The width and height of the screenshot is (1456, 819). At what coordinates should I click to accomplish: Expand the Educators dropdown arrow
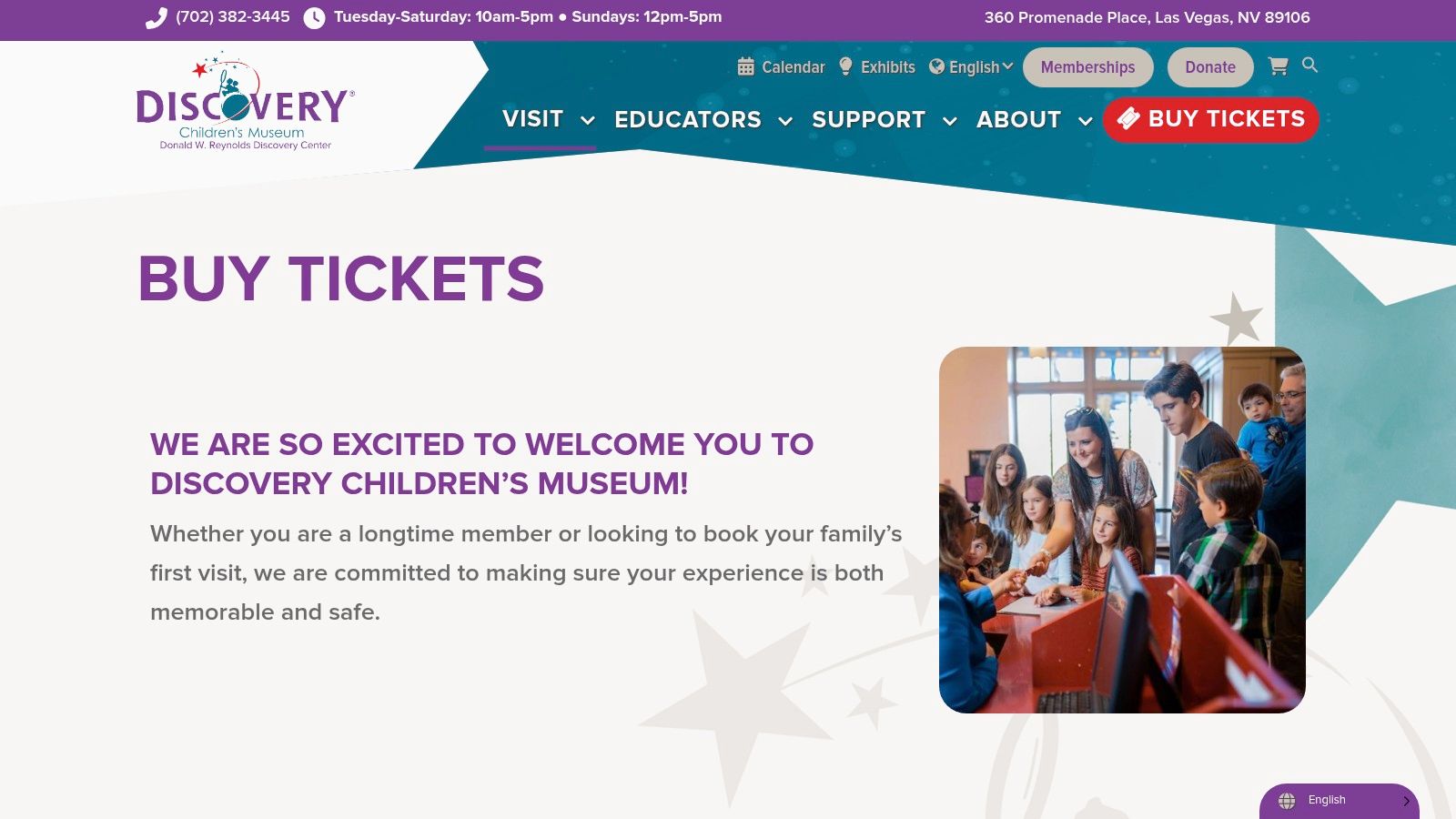pos(785,120)
